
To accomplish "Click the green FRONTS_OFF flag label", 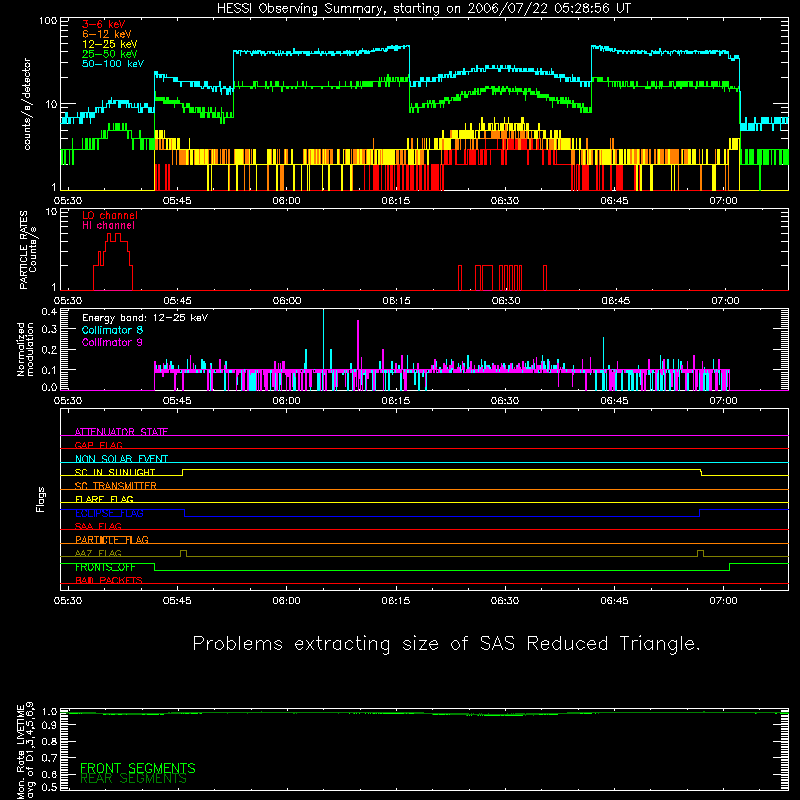I will [x=105, y=567].
